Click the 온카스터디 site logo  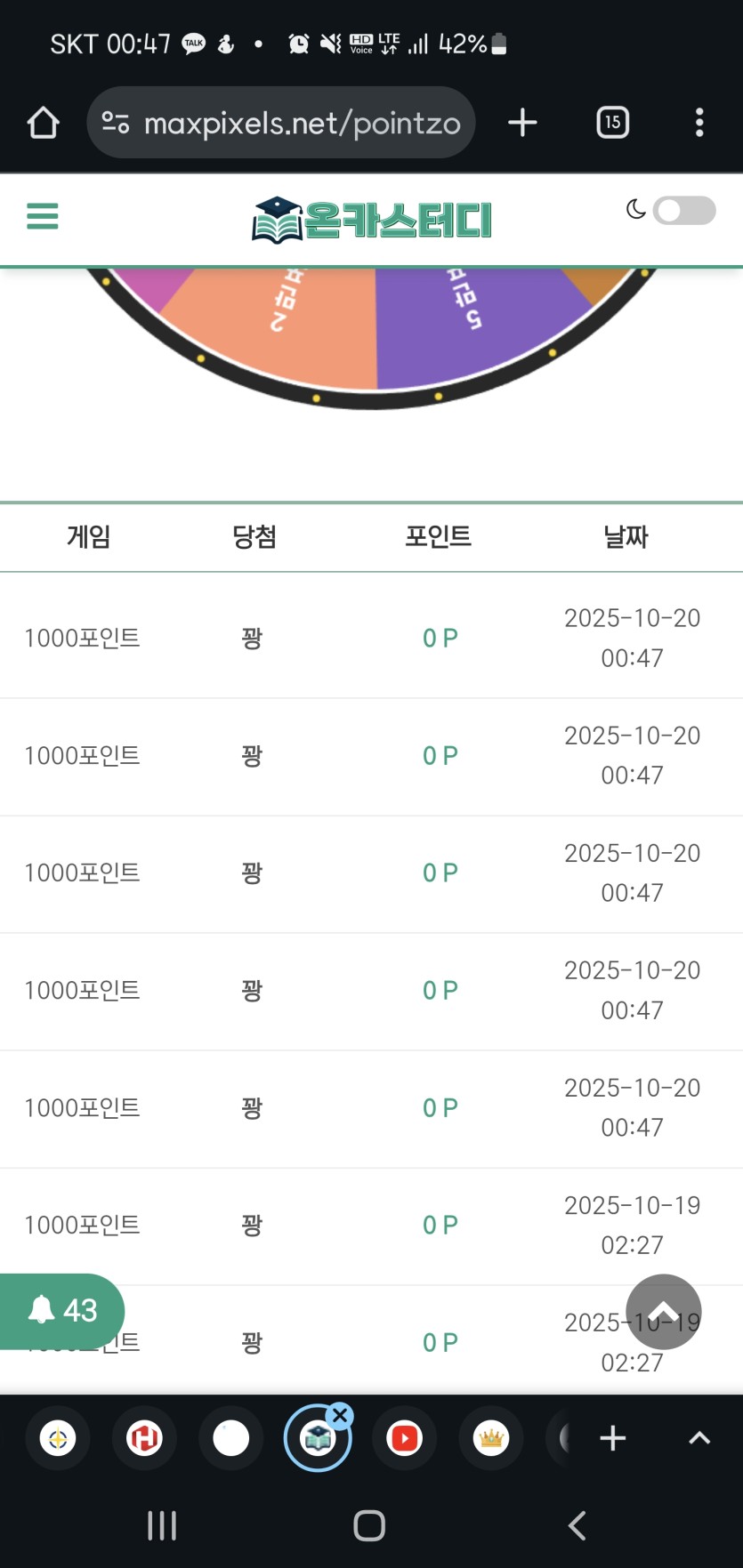coord(372,220)
